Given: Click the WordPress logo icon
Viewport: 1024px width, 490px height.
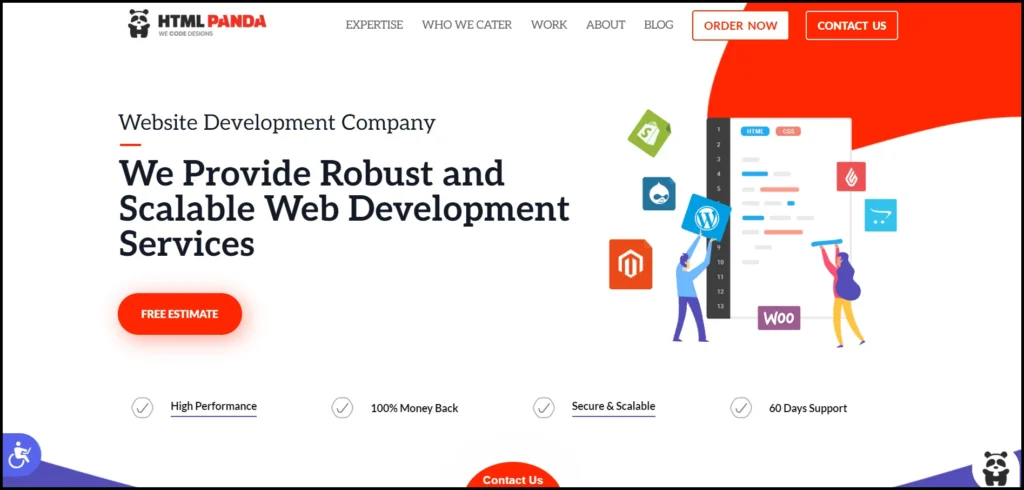Looking at the screenshot, I should point(705,218).
